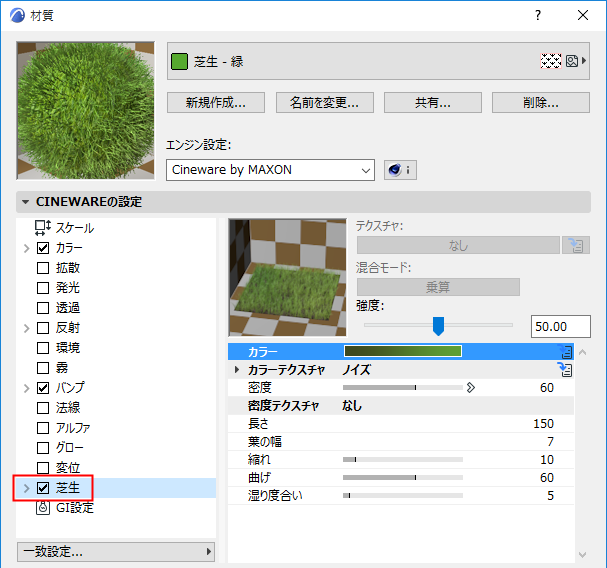Click the greyed 乗算 blend mode button
607x568 pixels.
[438, 287]
